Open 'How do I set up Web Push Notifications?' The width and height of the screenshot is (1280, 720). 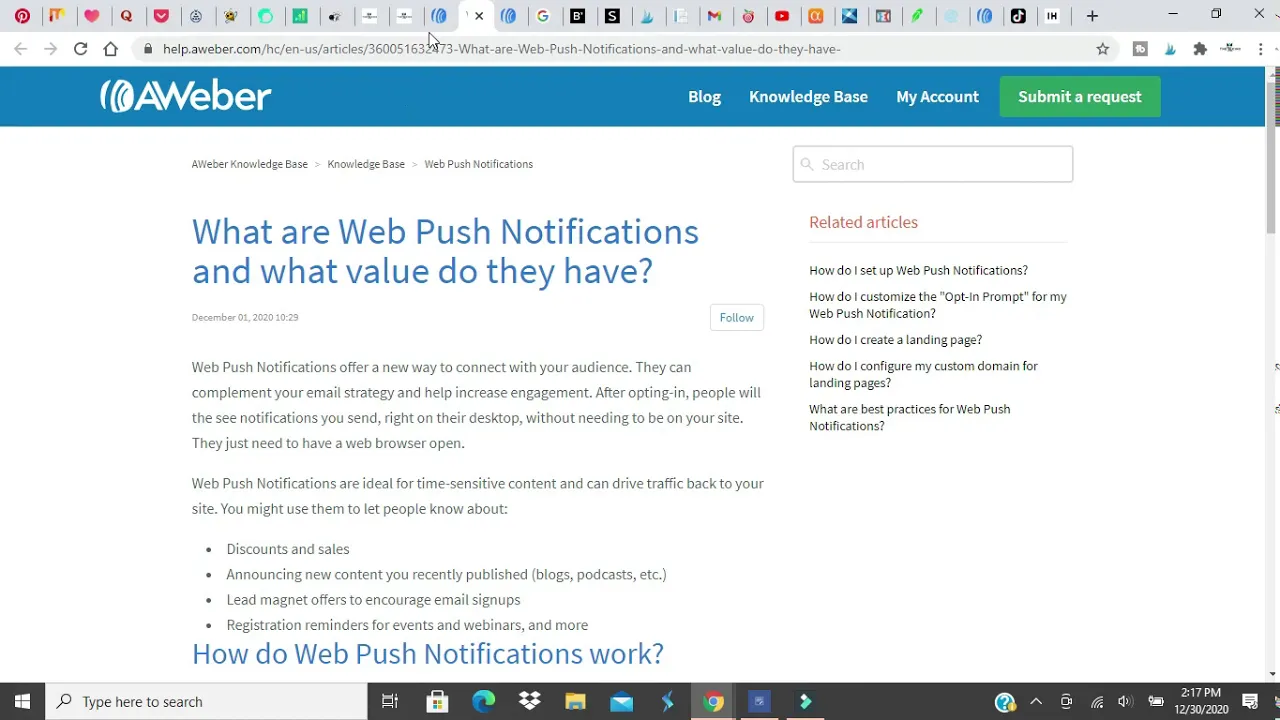point(918,270)
